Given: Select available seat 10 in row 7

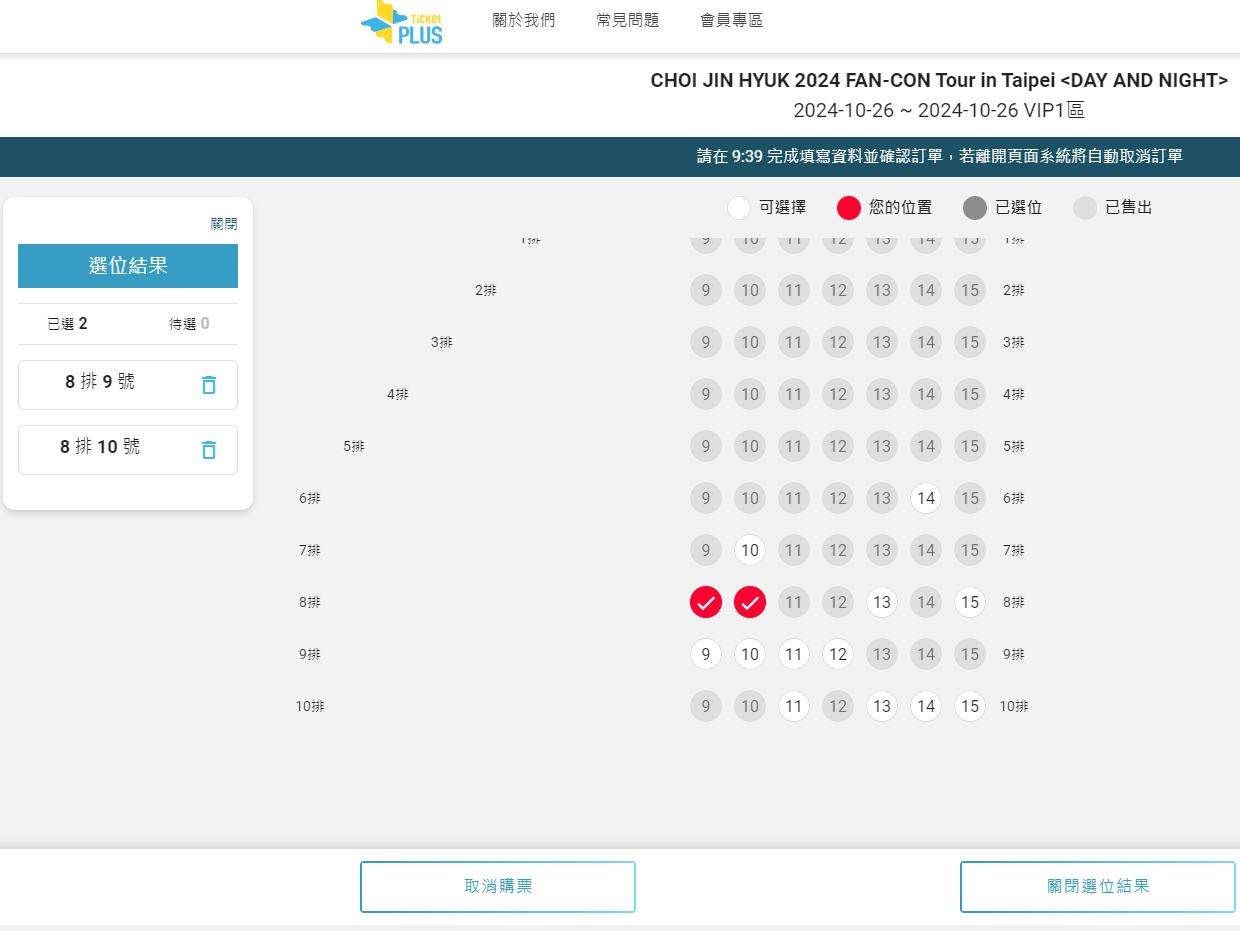Looking at the screenshot, I should [750, 550].
